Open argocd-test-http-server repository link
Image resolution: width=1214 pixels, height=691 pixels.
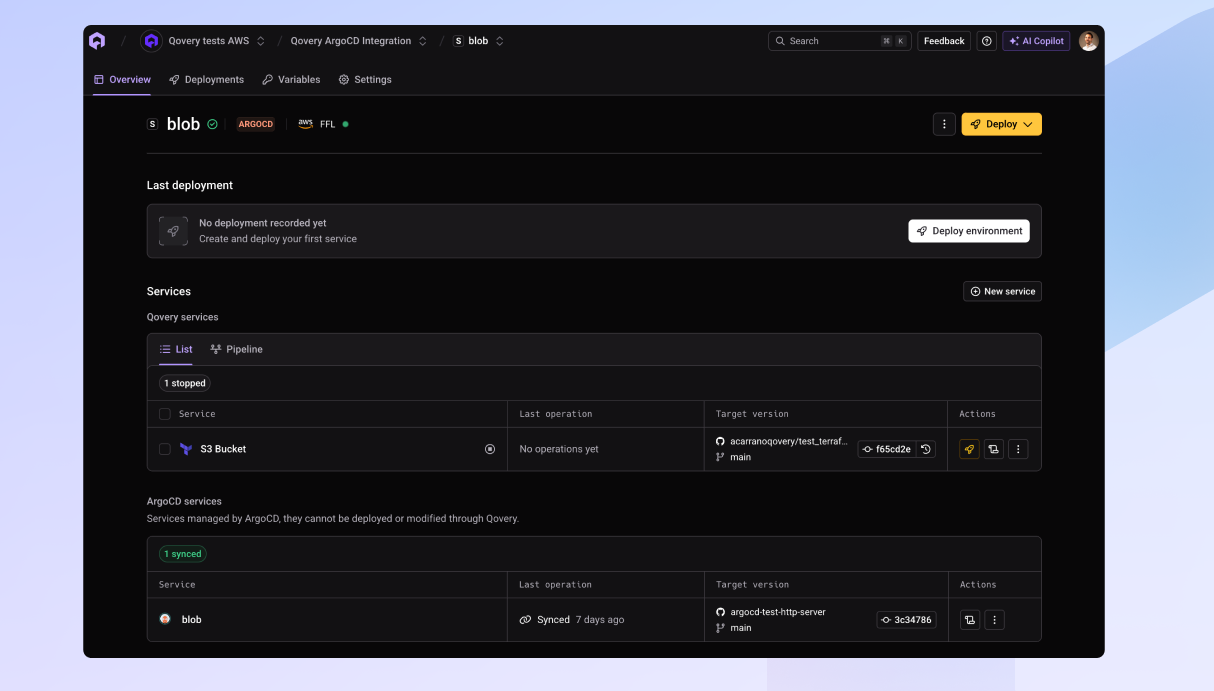point(778,612)
